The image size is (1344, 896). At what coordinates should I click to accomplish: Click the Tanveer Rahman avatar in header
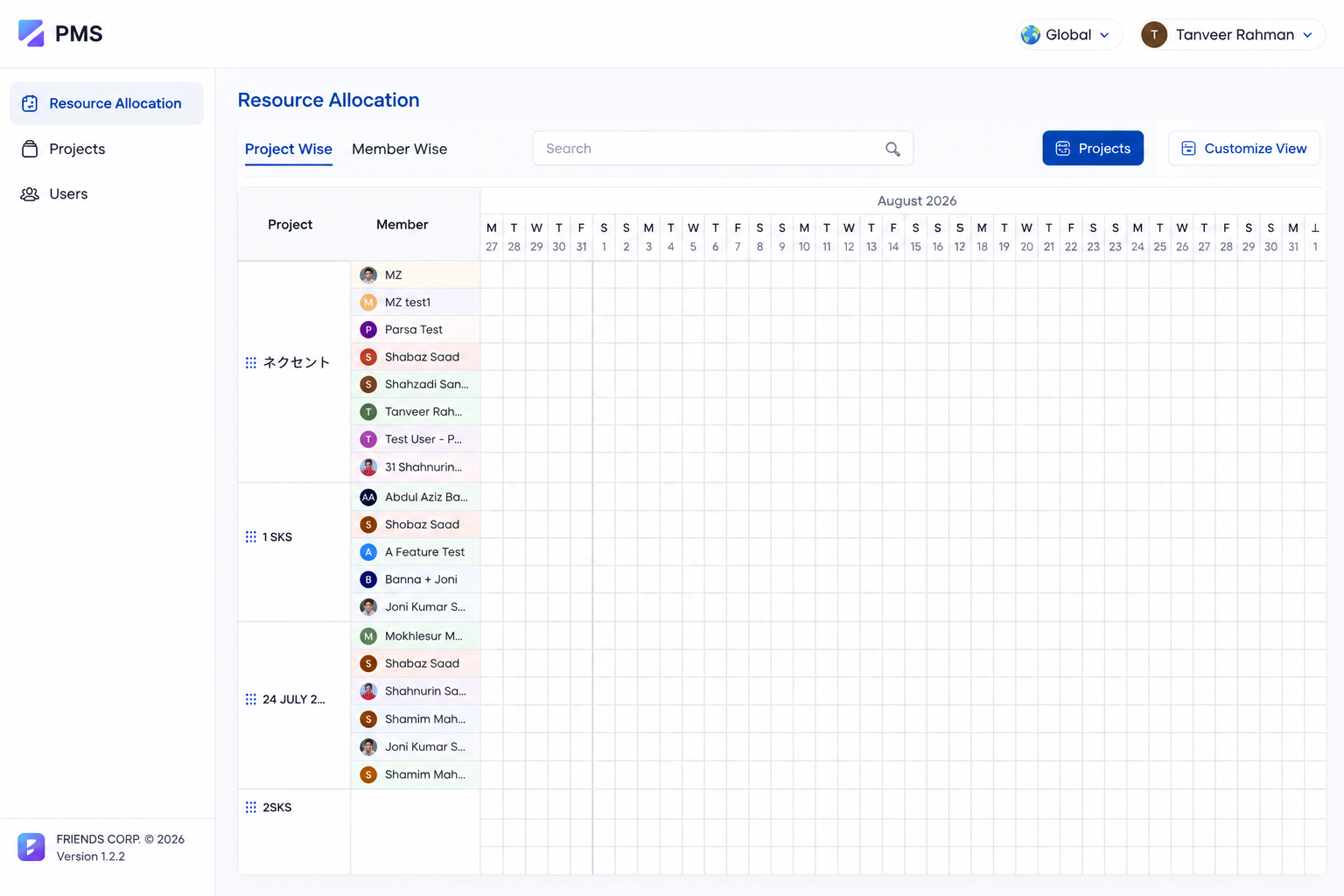click(1154, 35)
